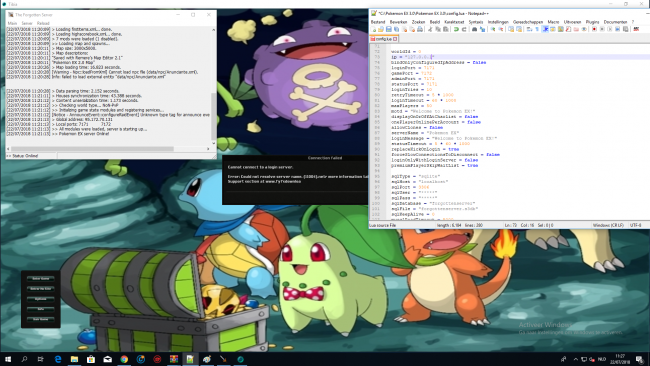Image resolution: width=650 pixels, height=366 pixels.
Task: Click the Enter Game button in Tibia client
Action: click(41, 279)
